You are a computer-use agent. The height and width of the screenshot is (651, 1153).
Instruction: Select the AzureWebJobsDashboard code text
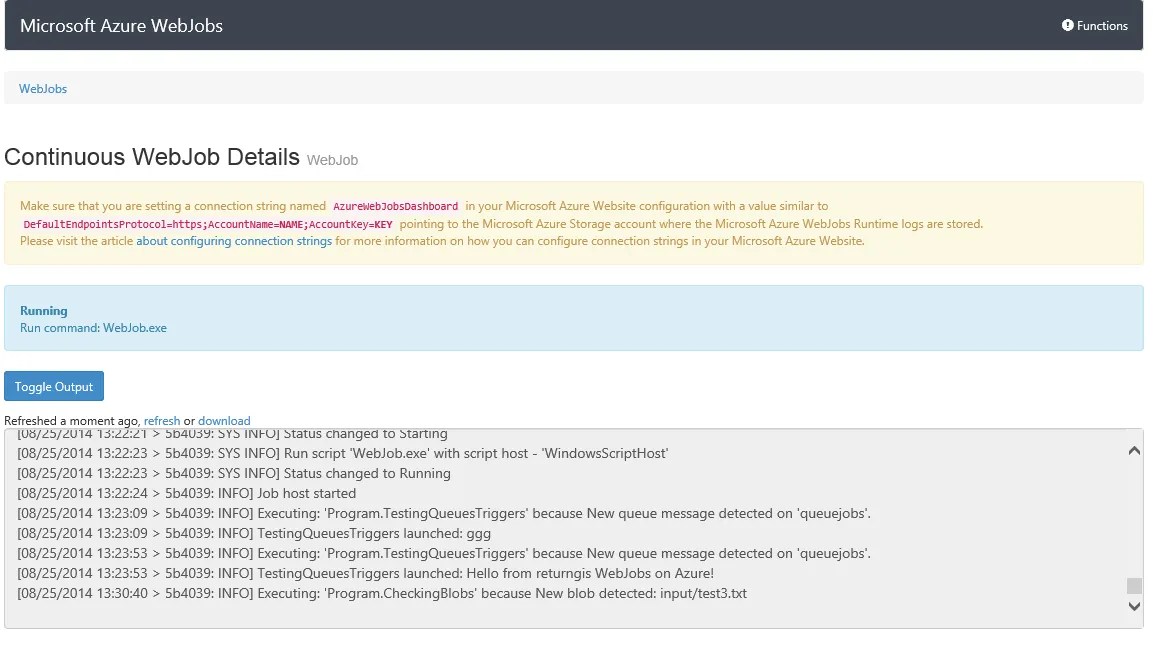pos(396,207)
